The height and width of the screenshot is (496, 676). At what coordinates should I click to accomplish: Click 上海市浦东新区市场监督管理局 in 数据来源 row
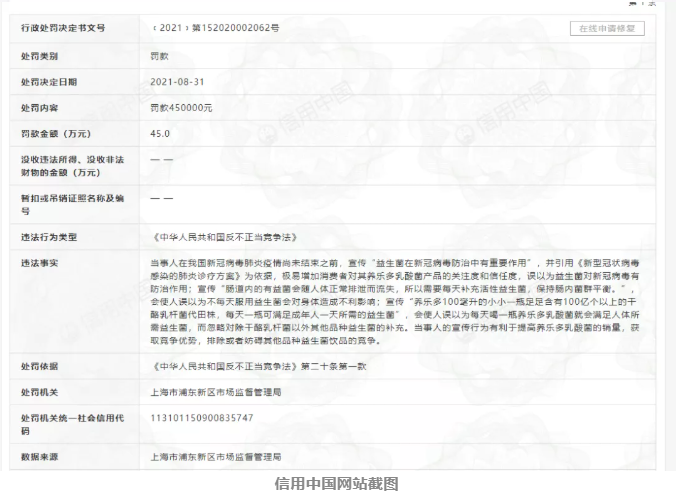(216, 457)
